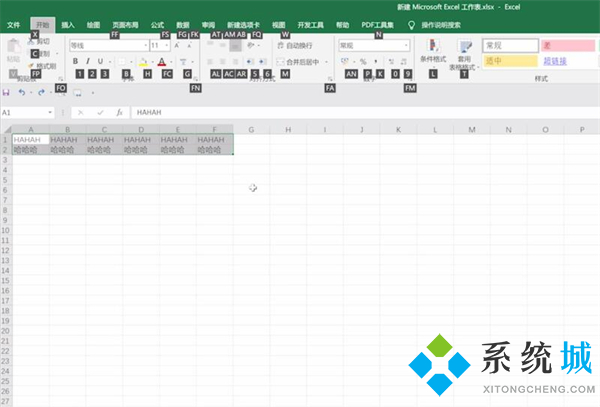Switch to the 开发工具 (Developer) tab

(311, 25)
